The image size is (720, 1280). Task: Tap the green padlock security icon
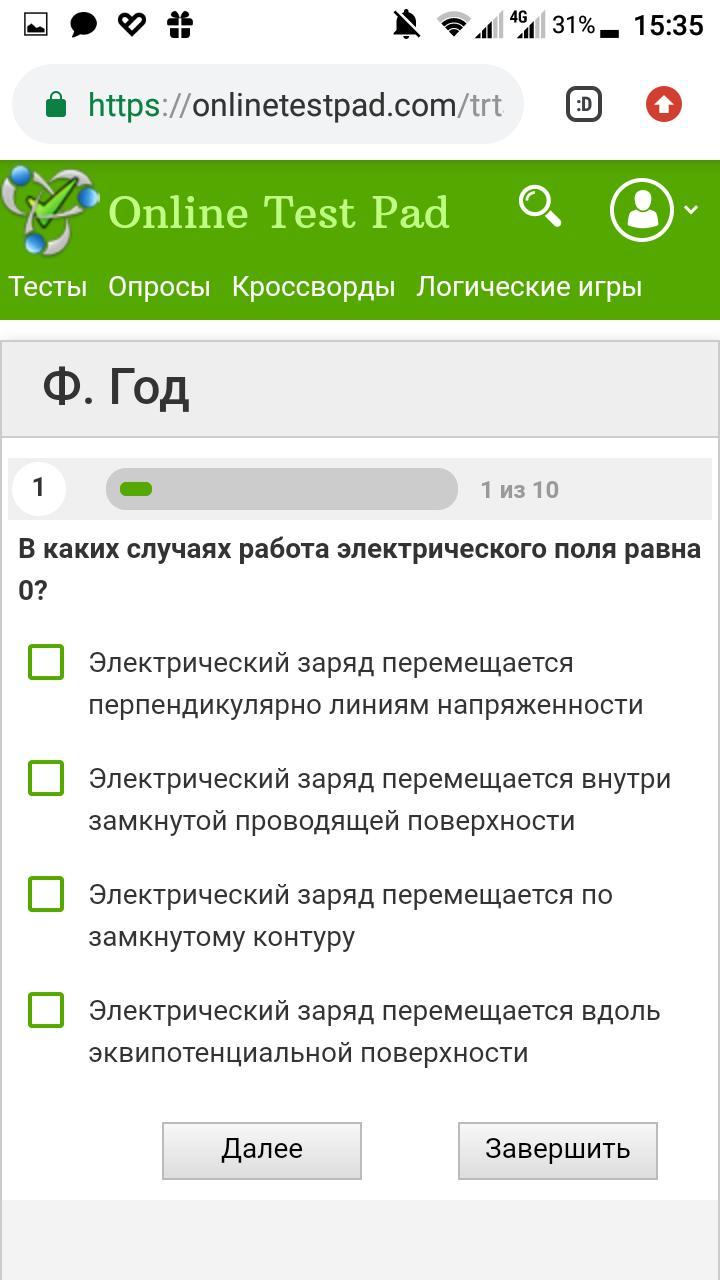[56, 105]
